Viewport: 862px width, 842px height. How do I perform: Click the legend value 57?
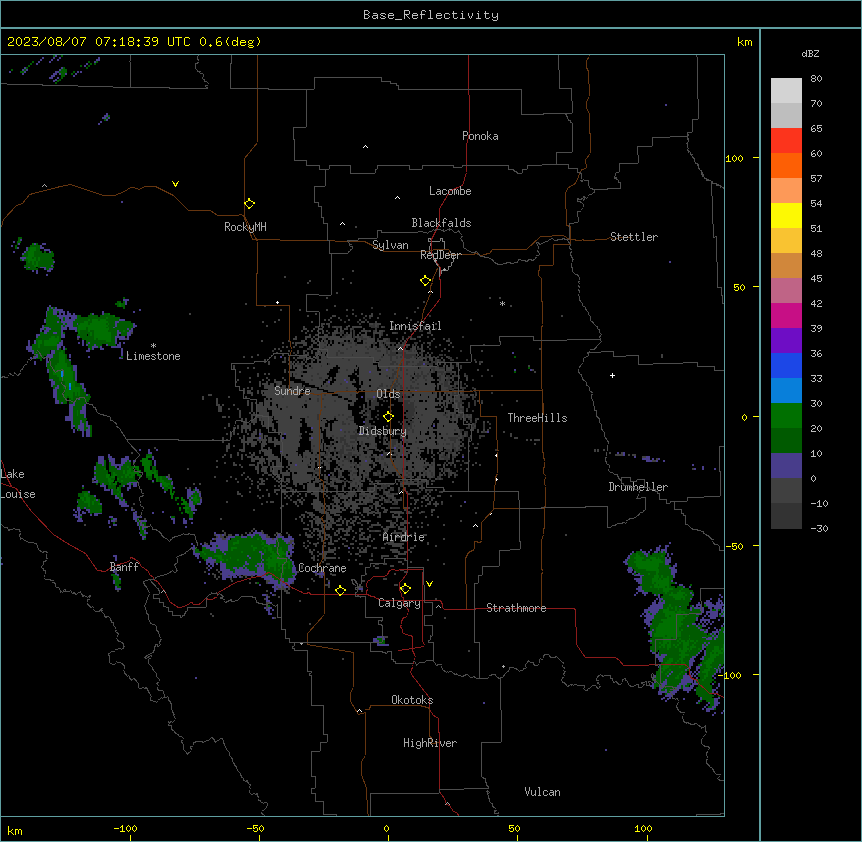(x=816, y=179)
